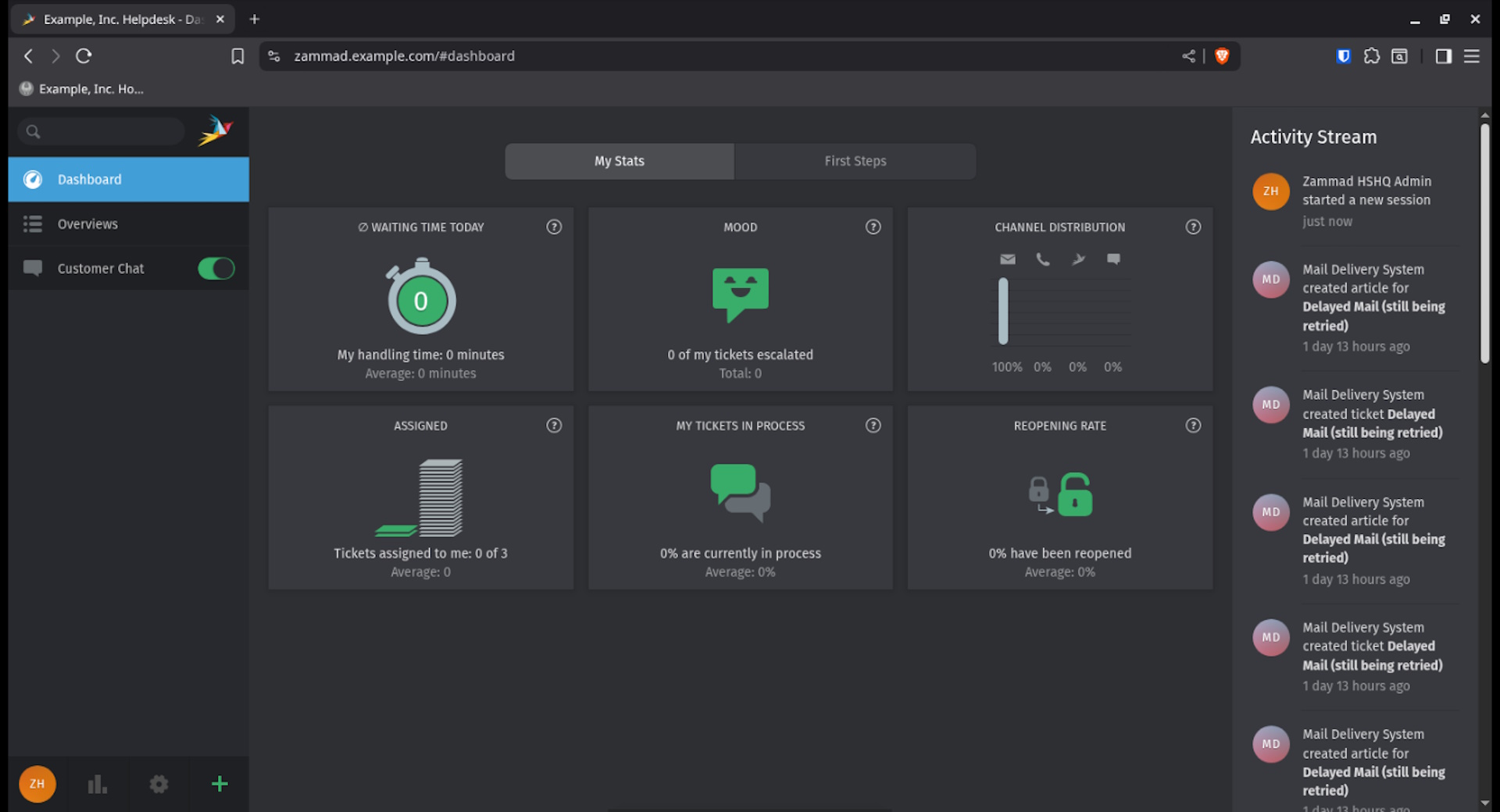Toggle the browser sidebar panel
The image size is (1500, 812).
[x=1443, y=56]
